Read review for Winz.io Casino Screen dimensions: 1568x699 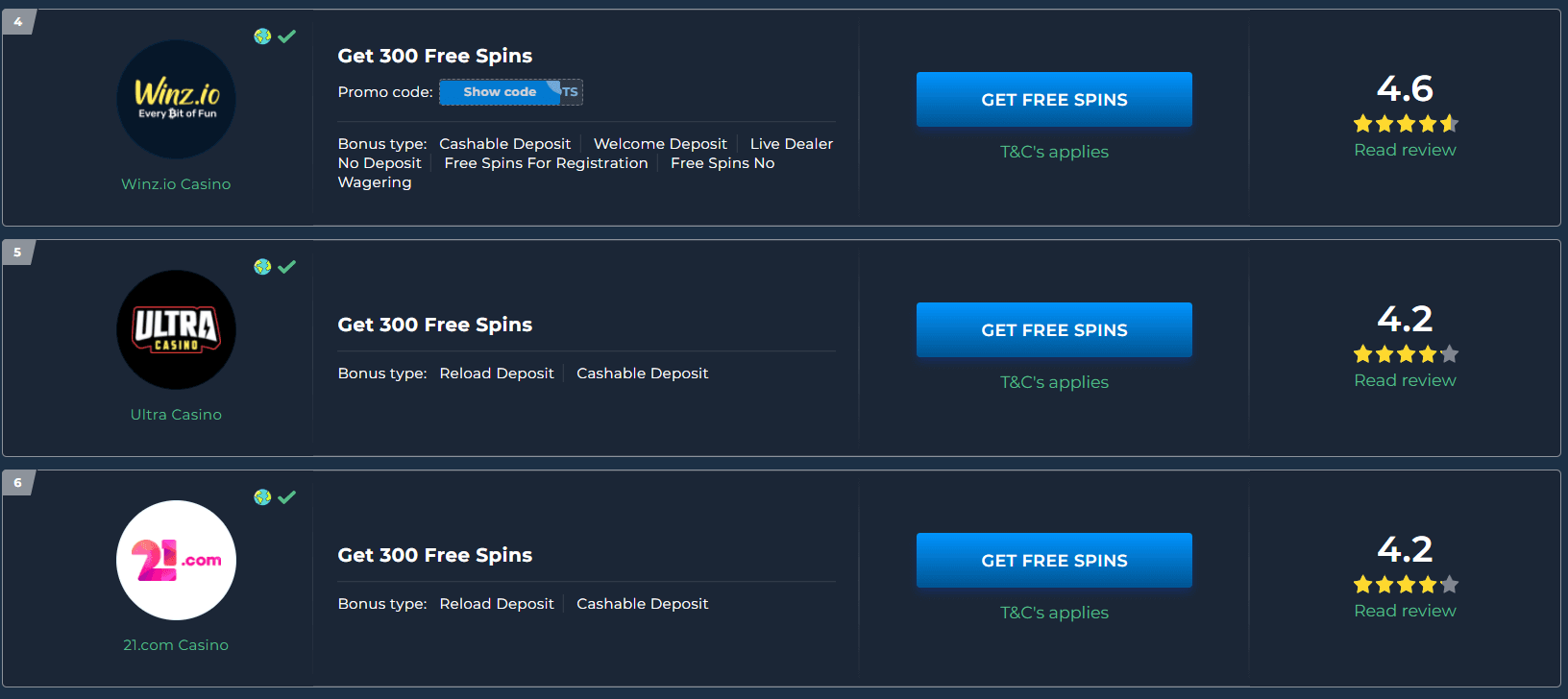1405,150
